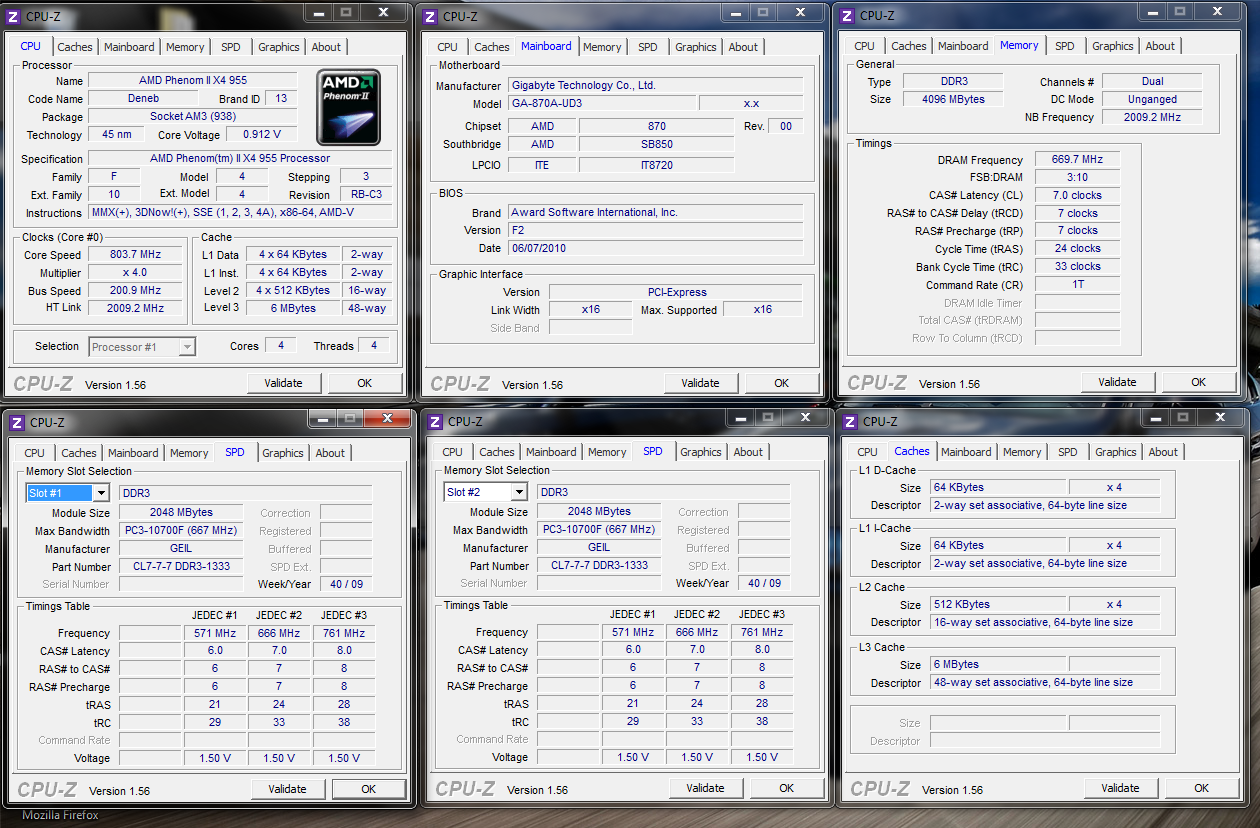Open the Processor #1 selection dropdown

coord(187,347)
